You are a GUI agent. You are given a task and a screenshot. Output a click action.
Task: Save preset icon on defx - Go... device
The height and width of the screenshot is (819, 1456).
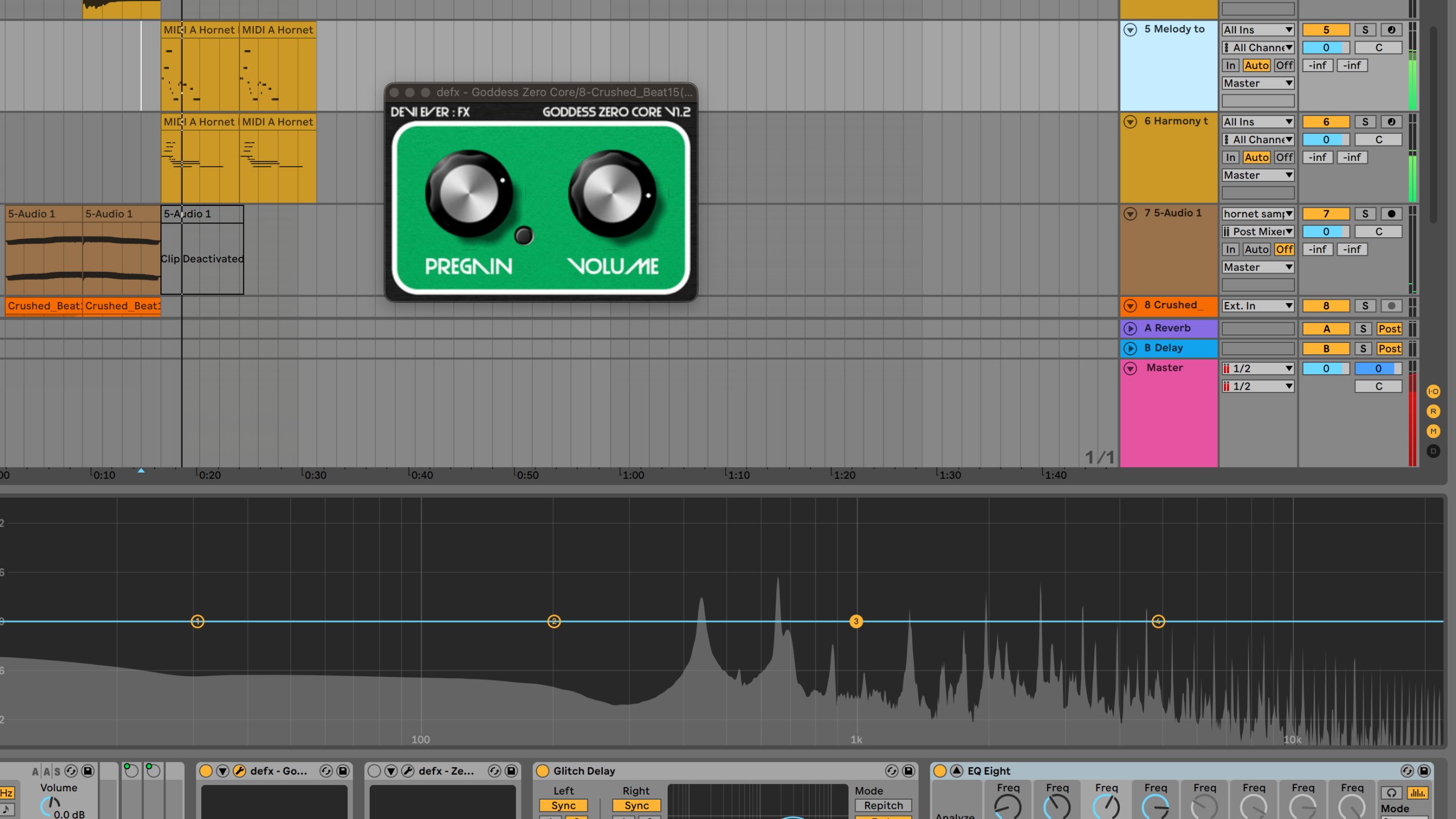[343, 771]
